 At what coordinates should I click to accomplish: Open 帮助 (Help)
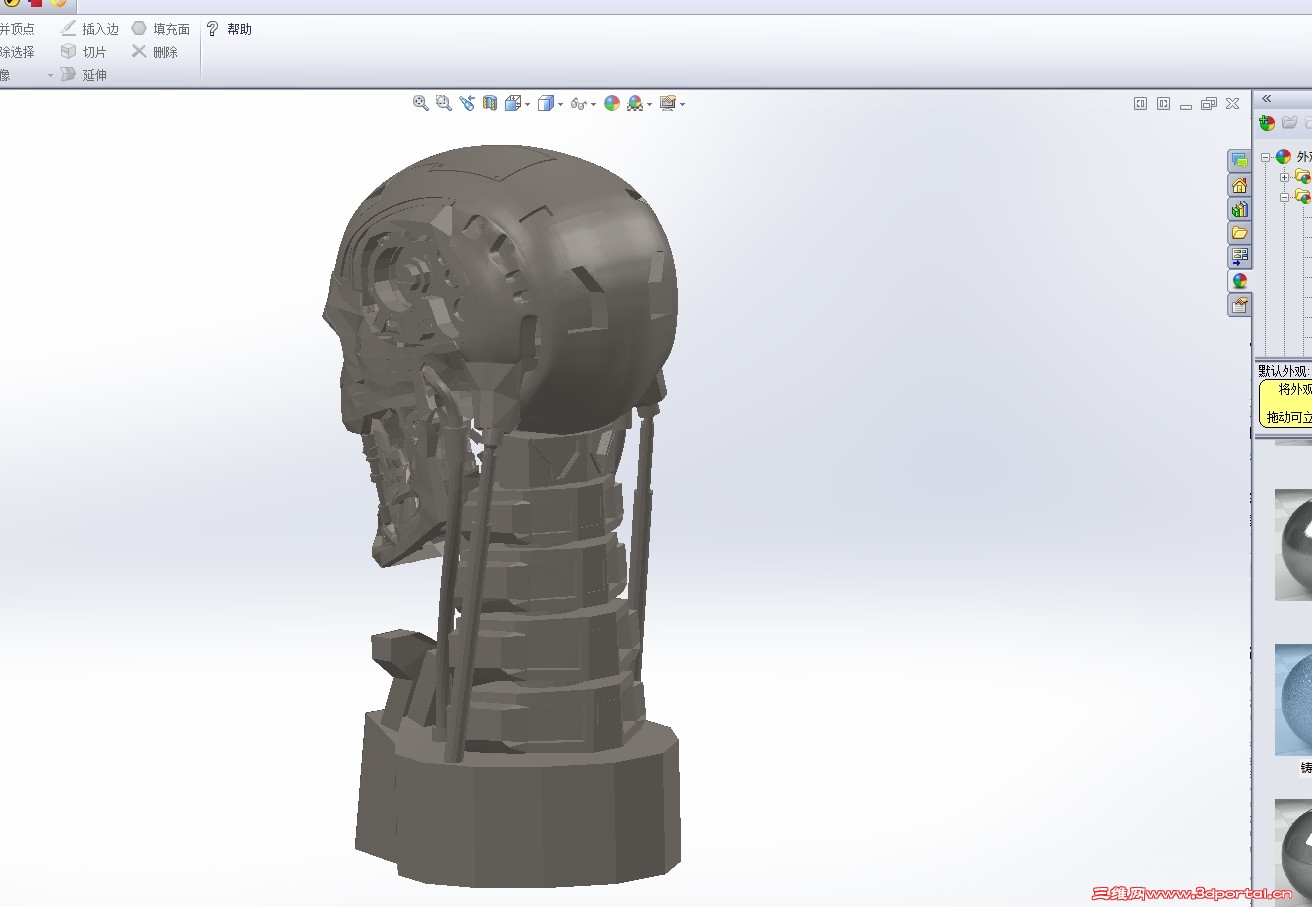click(x=239, y=29)
